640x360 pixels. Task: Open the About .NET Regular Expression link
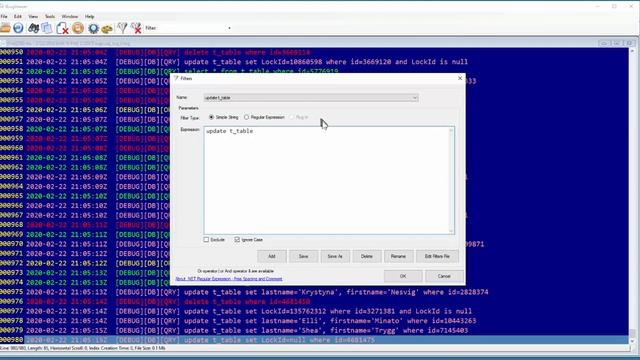(229, 279)
